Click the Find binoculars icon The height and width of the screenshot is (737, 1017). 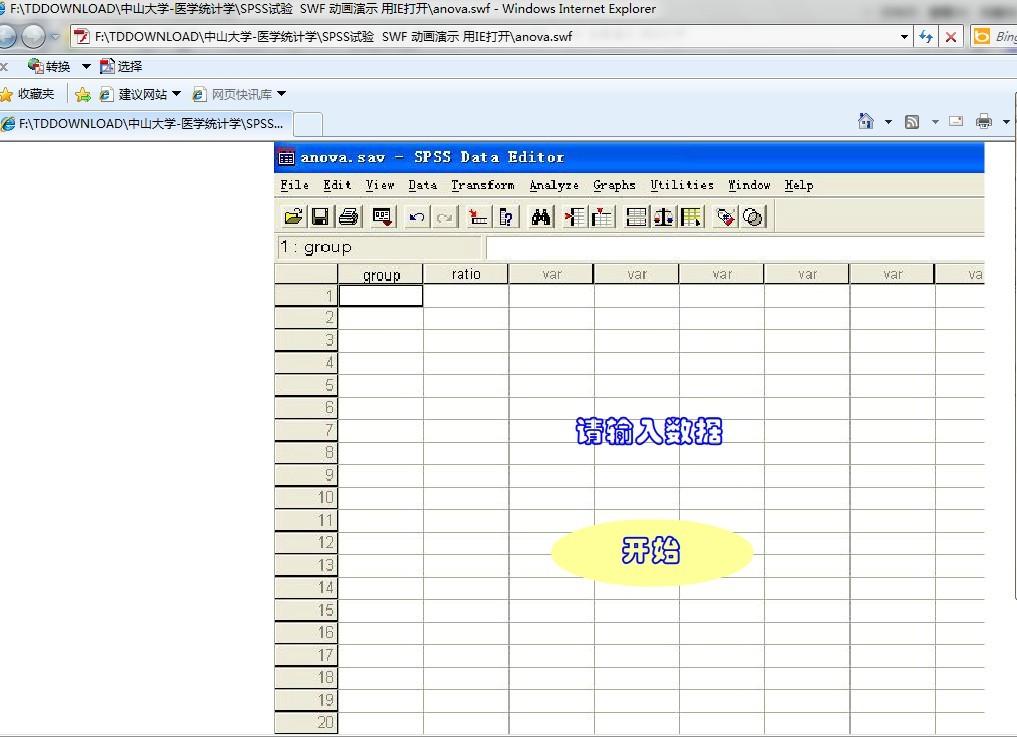pos(541,217)
